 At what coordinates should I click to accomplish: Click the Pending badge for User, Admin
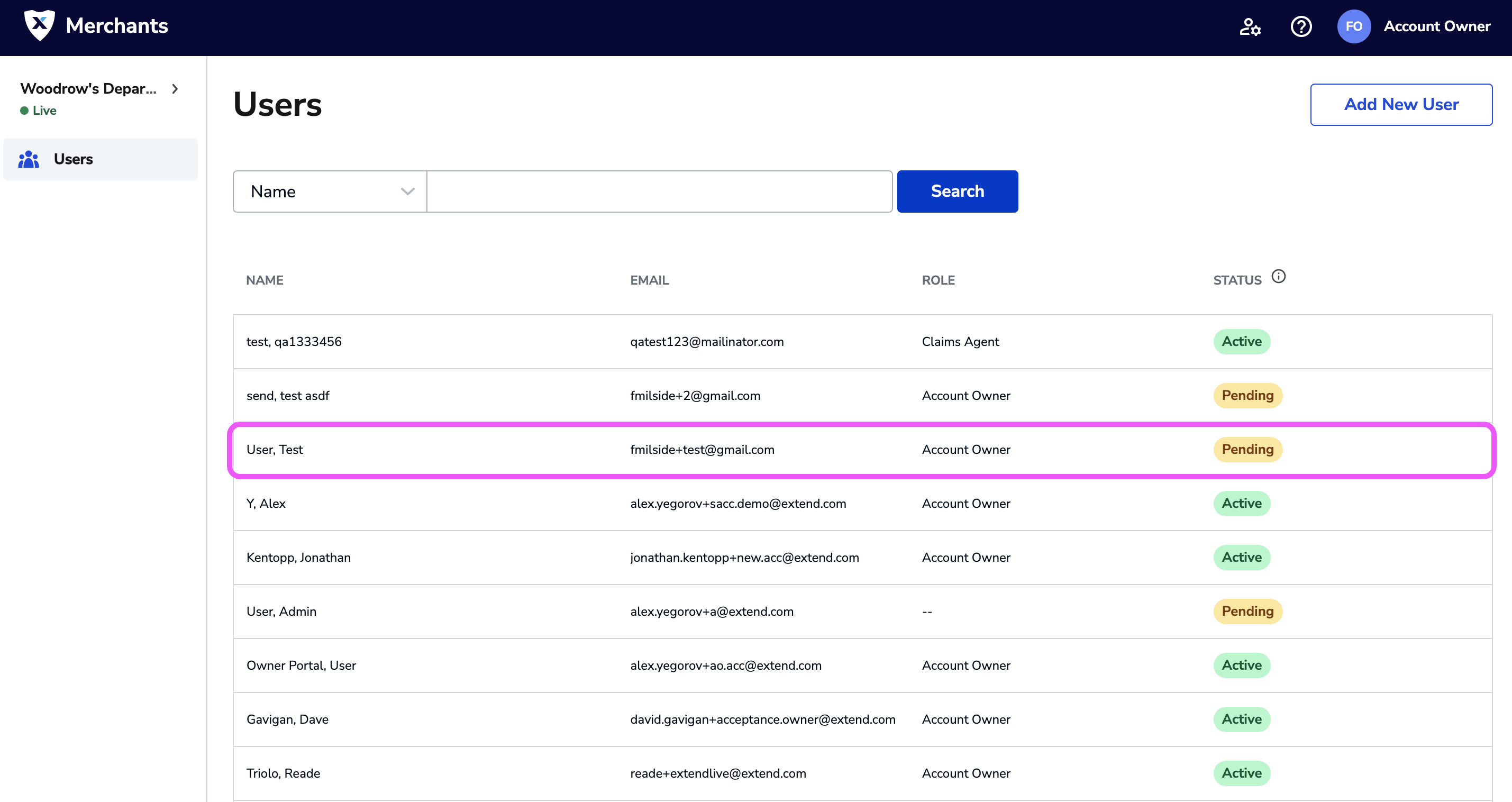pyautogui.click(x=1247, y=611)
